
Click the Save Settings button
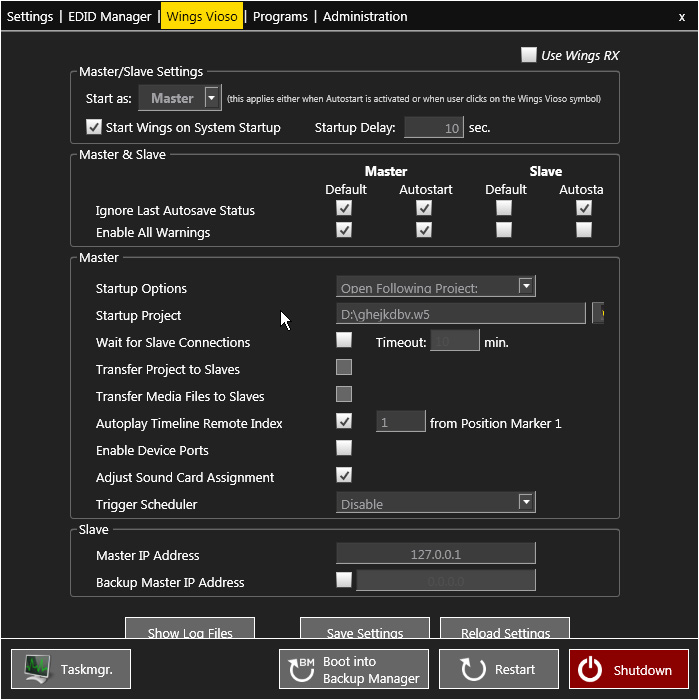tap(365, 629)
